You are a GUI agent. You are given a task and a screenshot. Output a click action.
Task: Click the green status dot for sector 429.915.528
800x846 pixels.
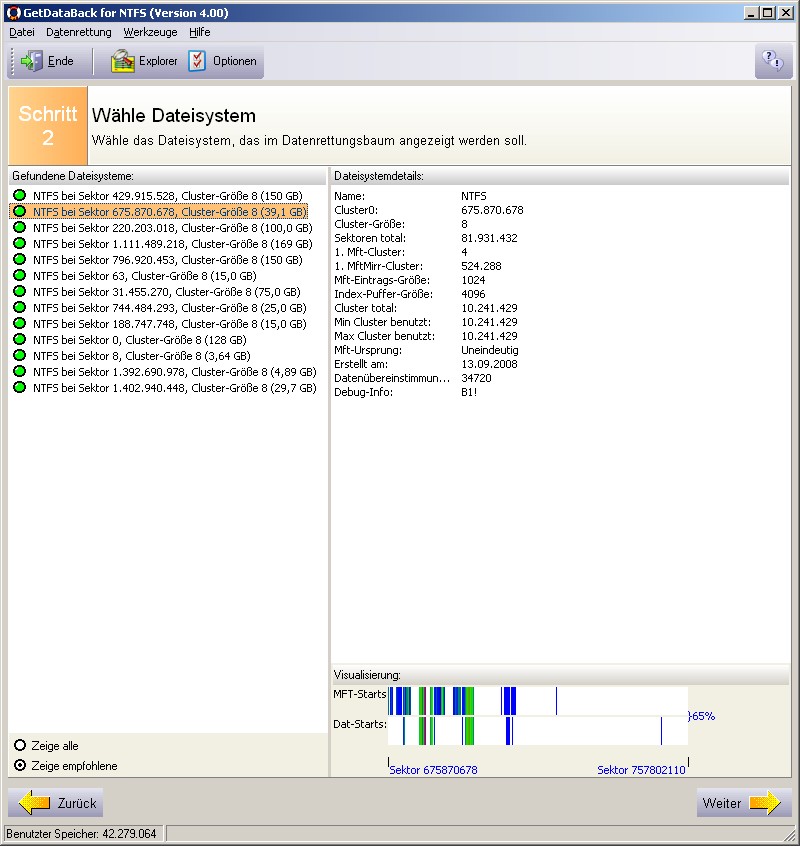pyautogui.click(x=19, y=195)
